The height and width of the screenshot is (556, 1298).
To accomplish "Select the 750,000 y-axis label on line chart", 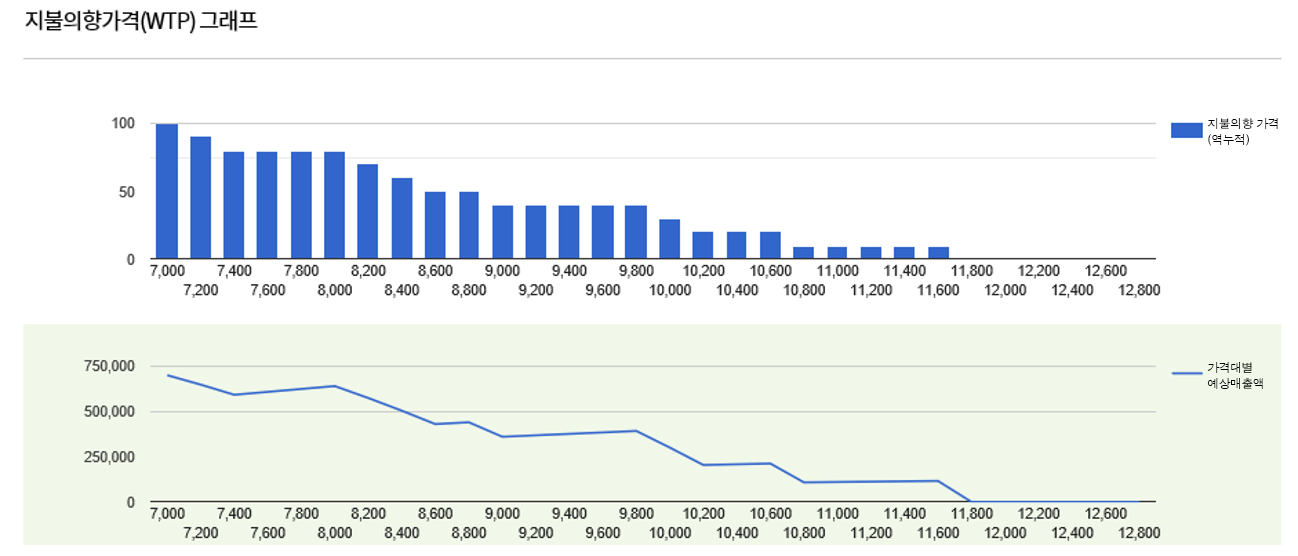I will (110, 367).
